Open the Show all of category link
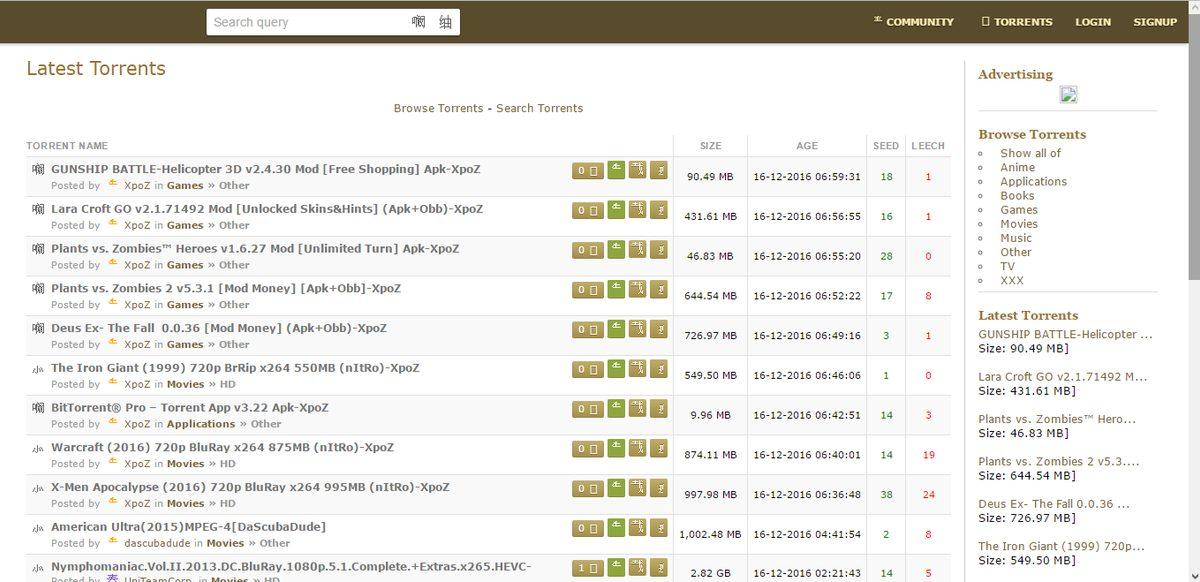 tap(1029, 153)
